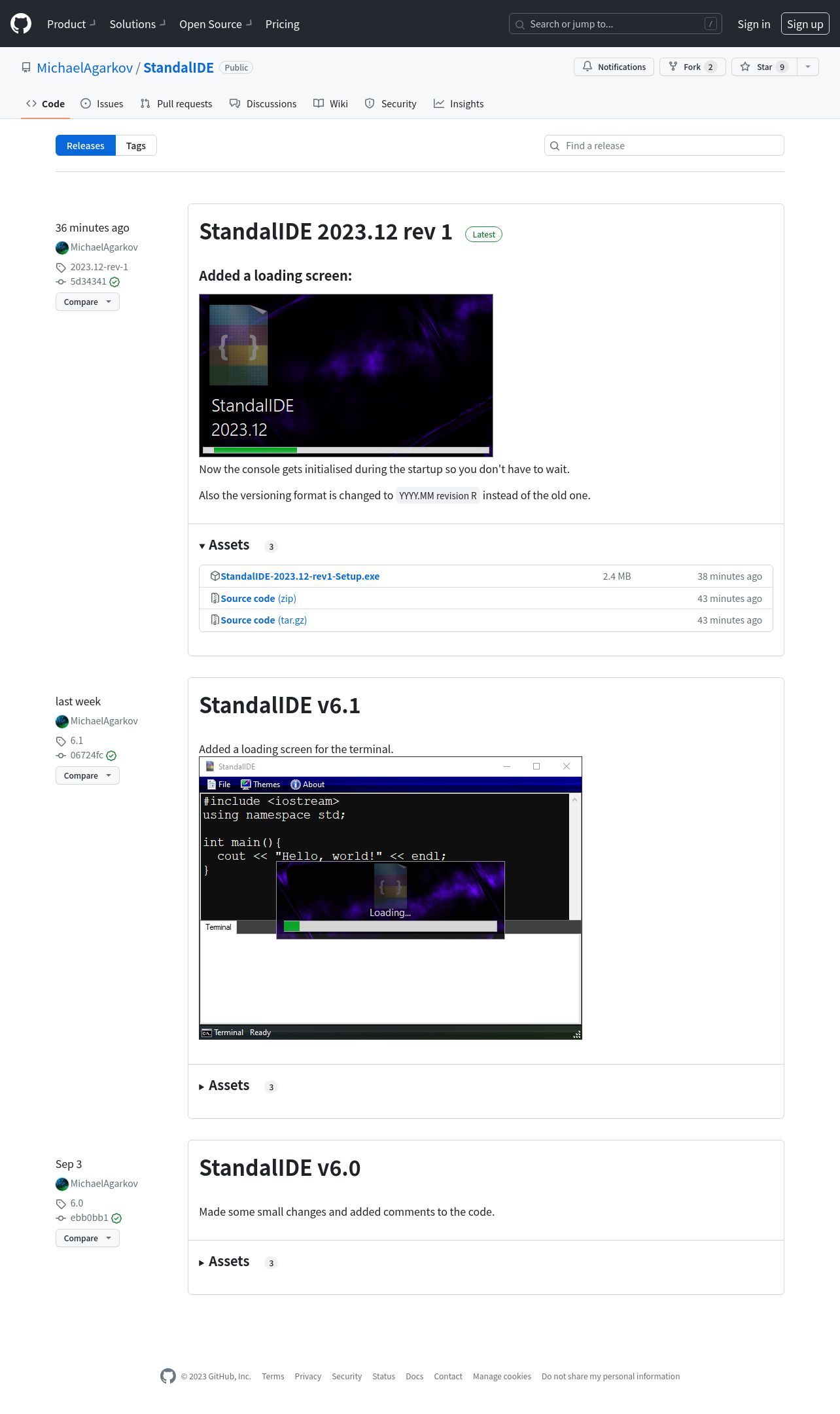The image size is (840, 1414).
Task: Click the Sign up button
Action: click(x=805, y=24)
